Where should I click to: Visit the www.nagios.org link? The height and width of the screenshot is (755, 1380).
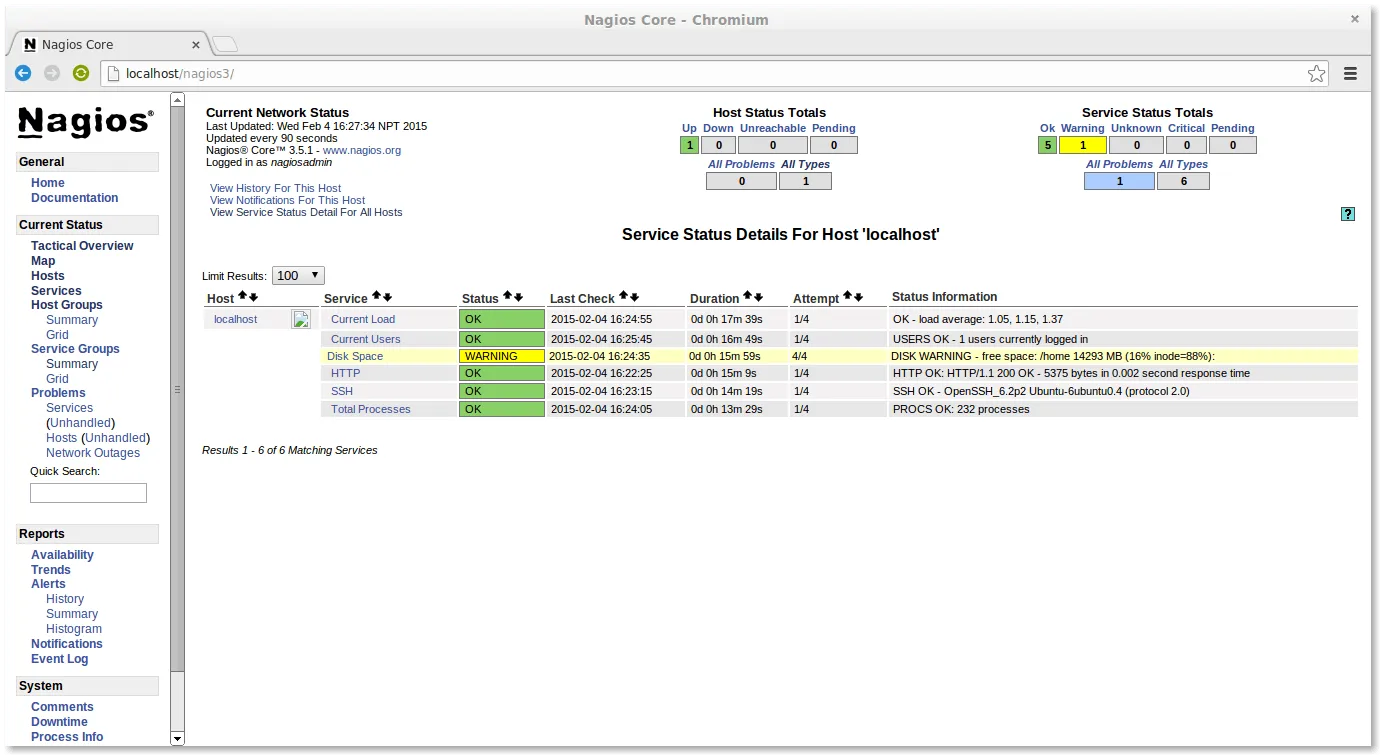361,150
